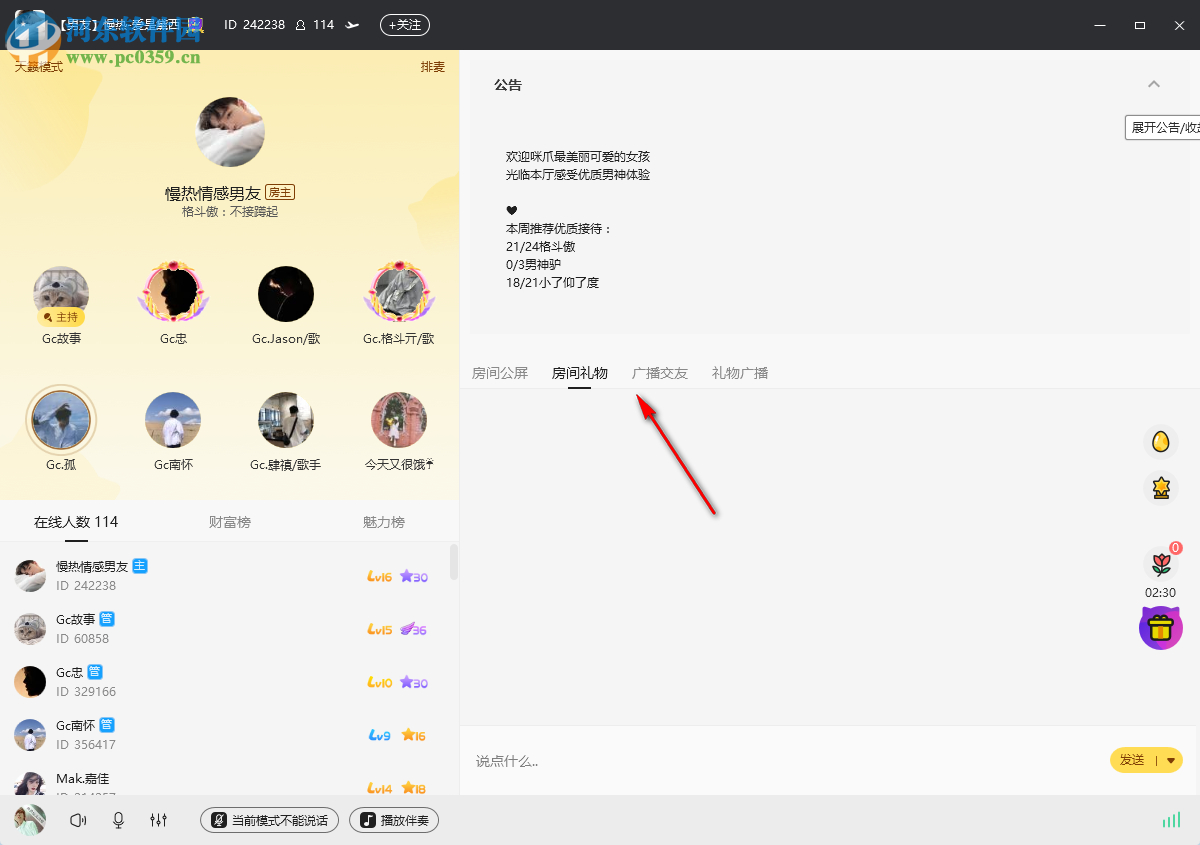Click the green audio level bars indicator
The image size is (1200, 845).
pos(1171,819)
